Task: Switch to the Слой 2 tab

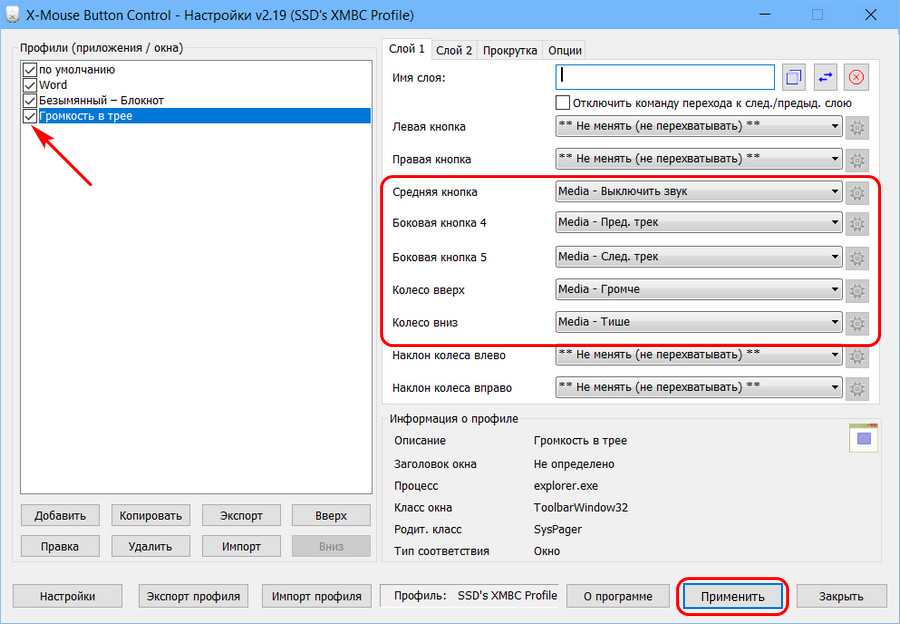Action: tap(454, 50)
